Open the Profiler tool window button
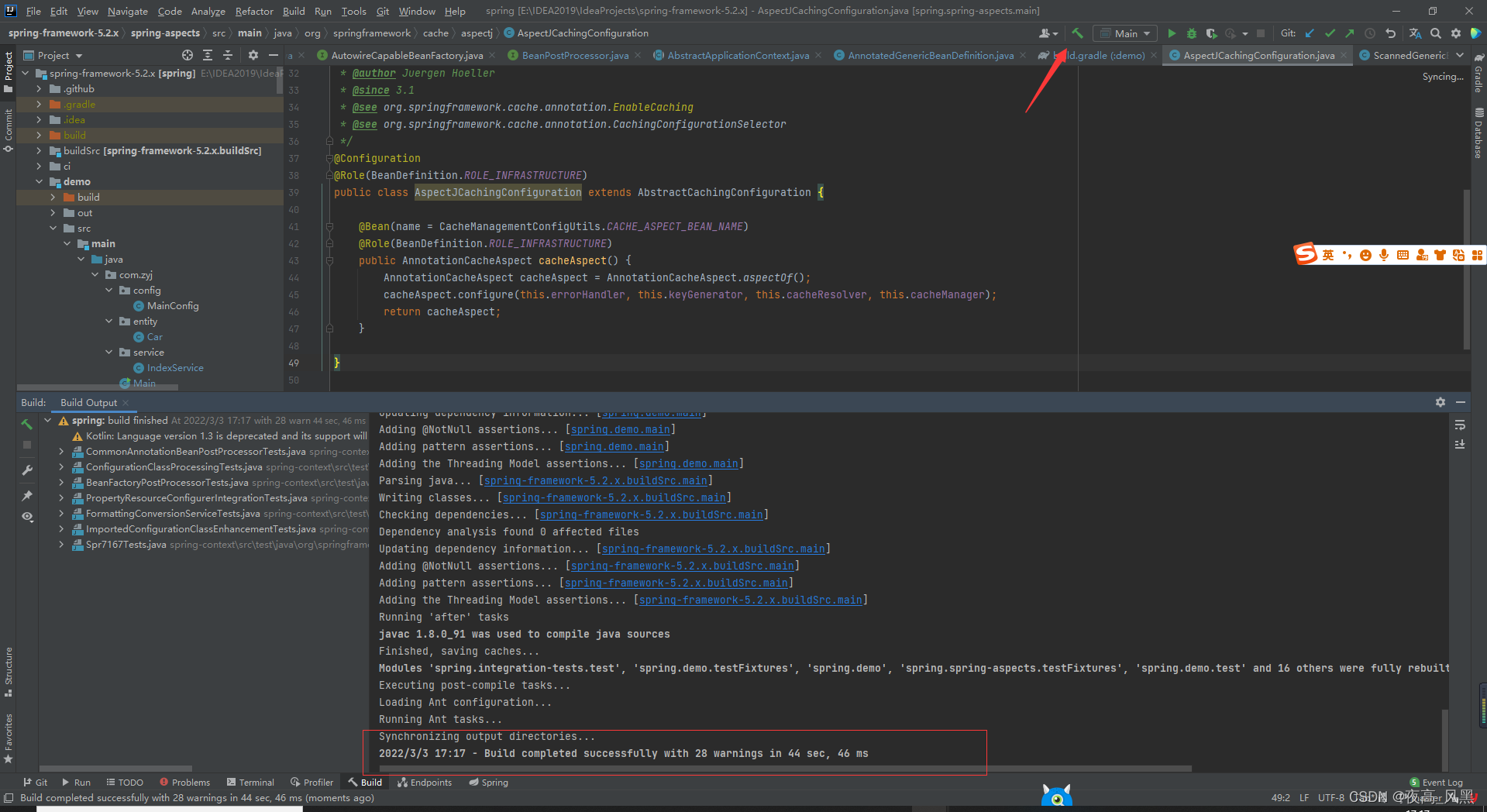 pos(312,783)
